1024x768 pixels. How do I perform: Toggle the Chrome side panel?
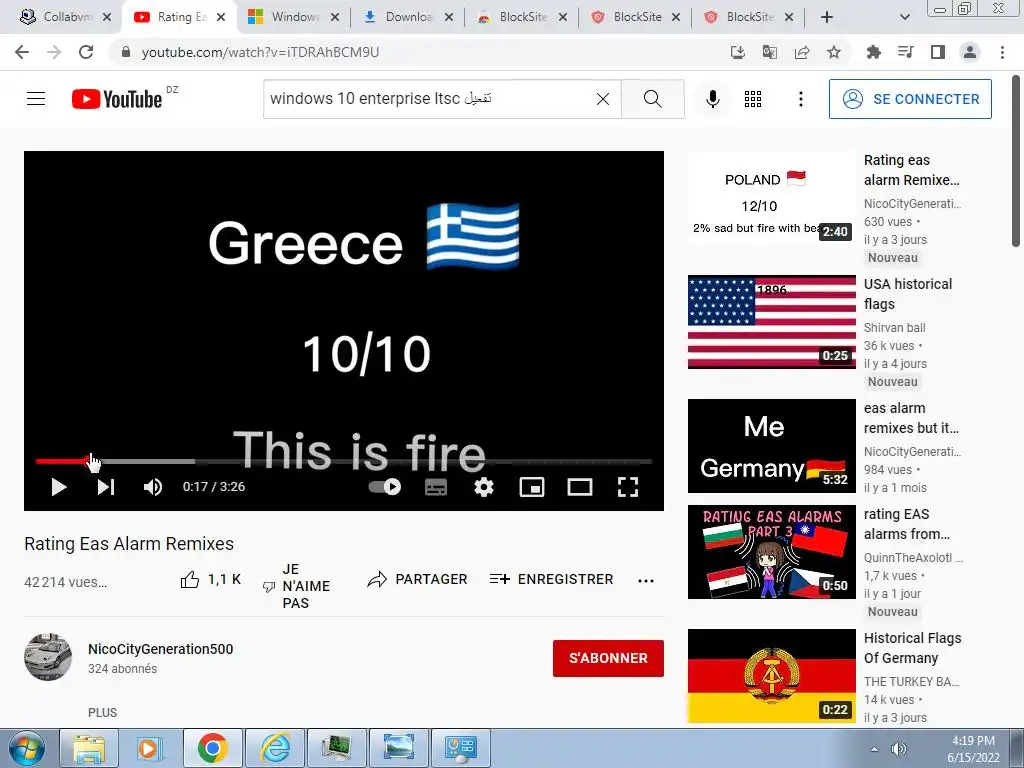tap(938, 52)
